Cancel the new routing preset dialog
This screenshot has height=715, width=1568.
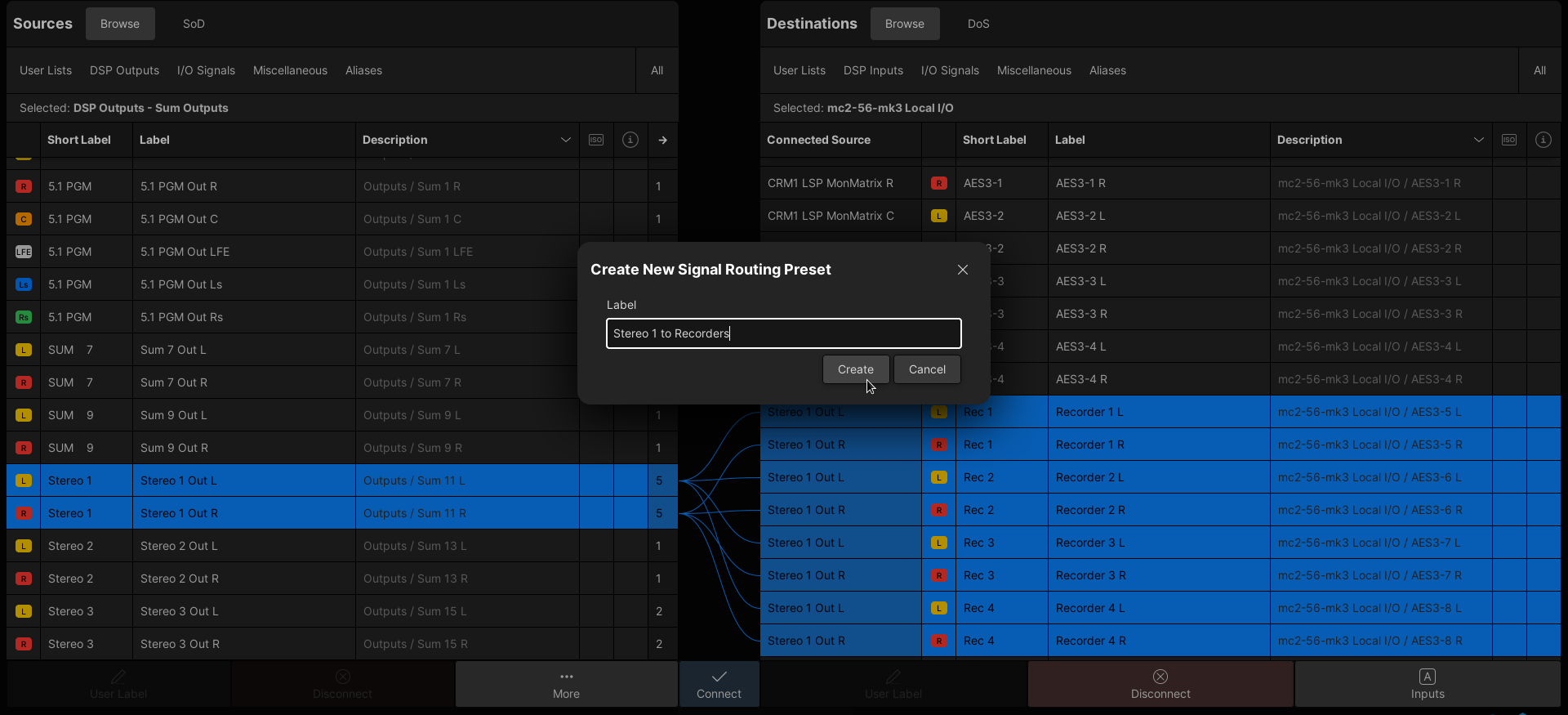point(927,369)
